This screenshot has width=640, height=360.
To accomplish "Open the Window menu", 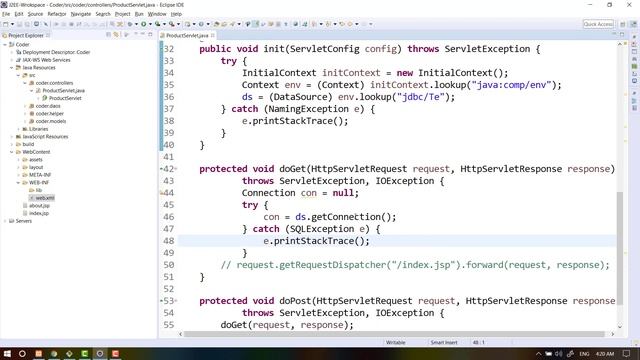I will click(157, 14).
